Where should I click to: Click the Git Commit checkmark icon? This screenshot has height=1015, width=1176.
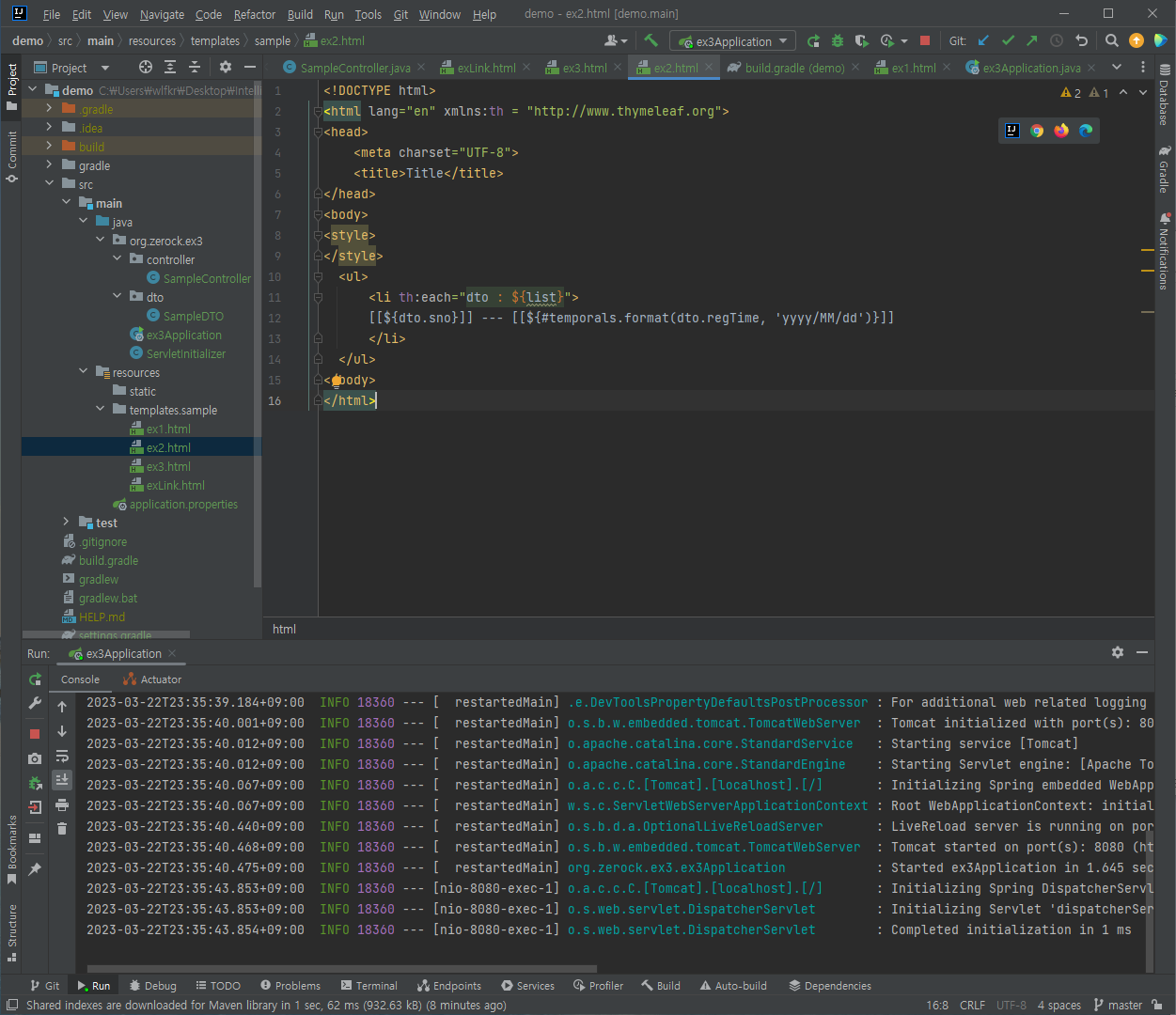[1008, 40]
